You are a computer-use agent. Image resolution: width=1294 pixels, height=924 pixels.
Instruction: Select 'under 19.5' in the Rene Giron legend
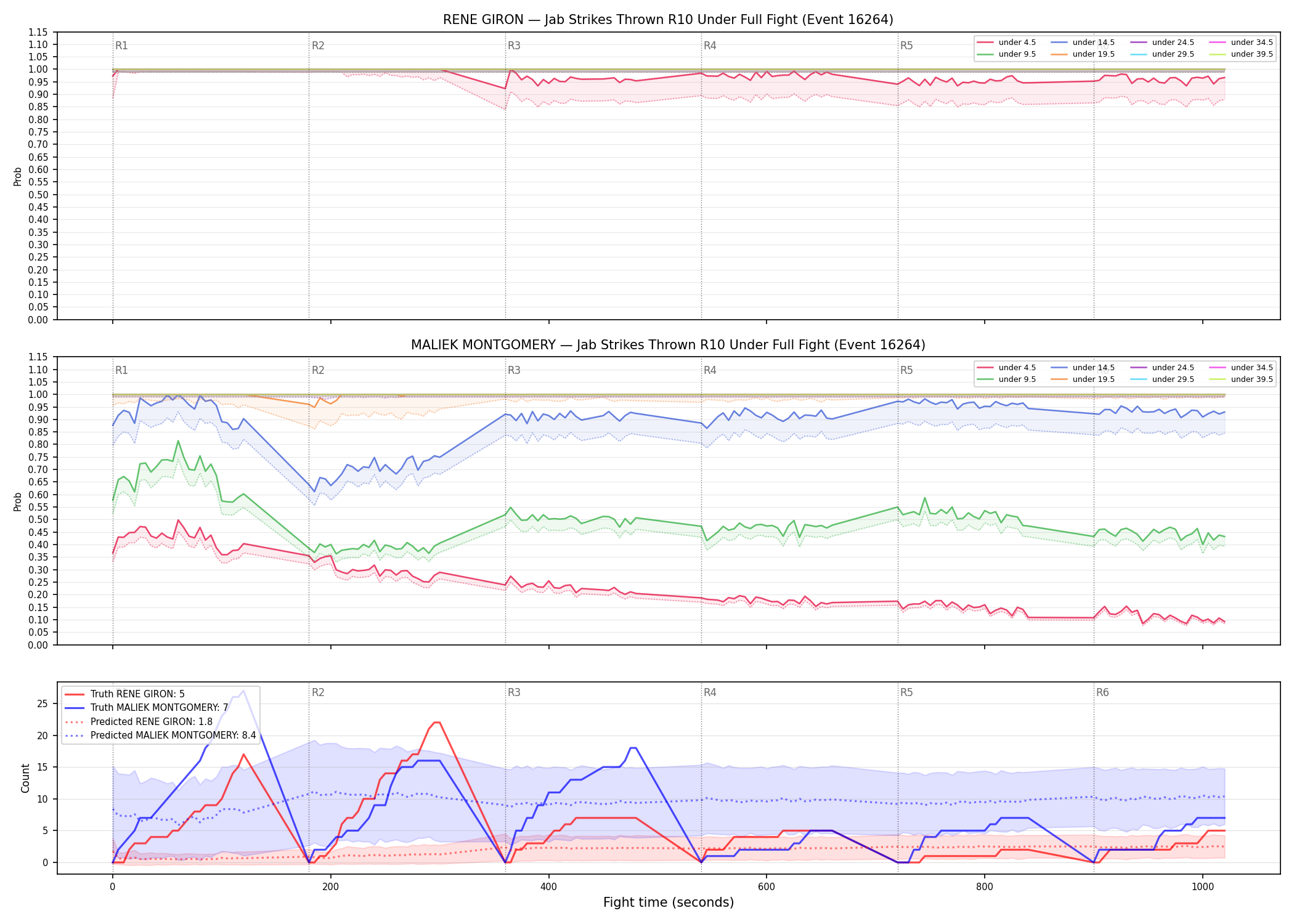point(1083,54)
